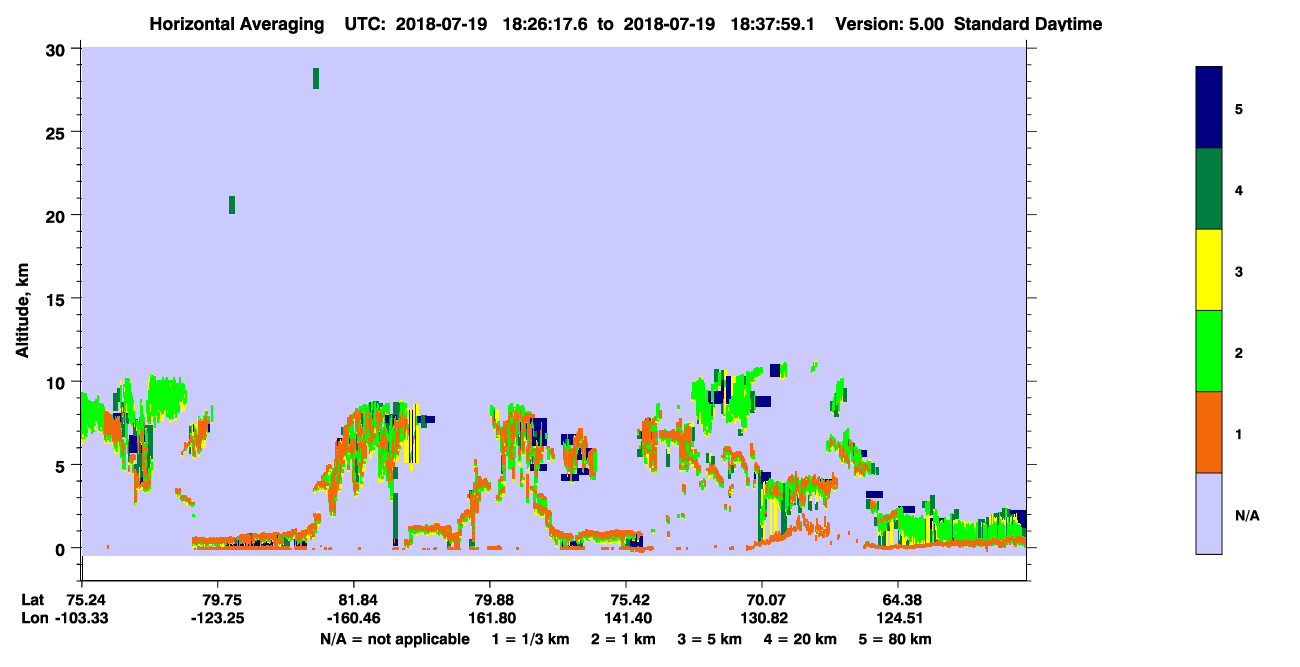This screenshot has height=667, width=1300.
Task: Click the '5 = 80 km' legend text
Action: click(x=896, y=639)
